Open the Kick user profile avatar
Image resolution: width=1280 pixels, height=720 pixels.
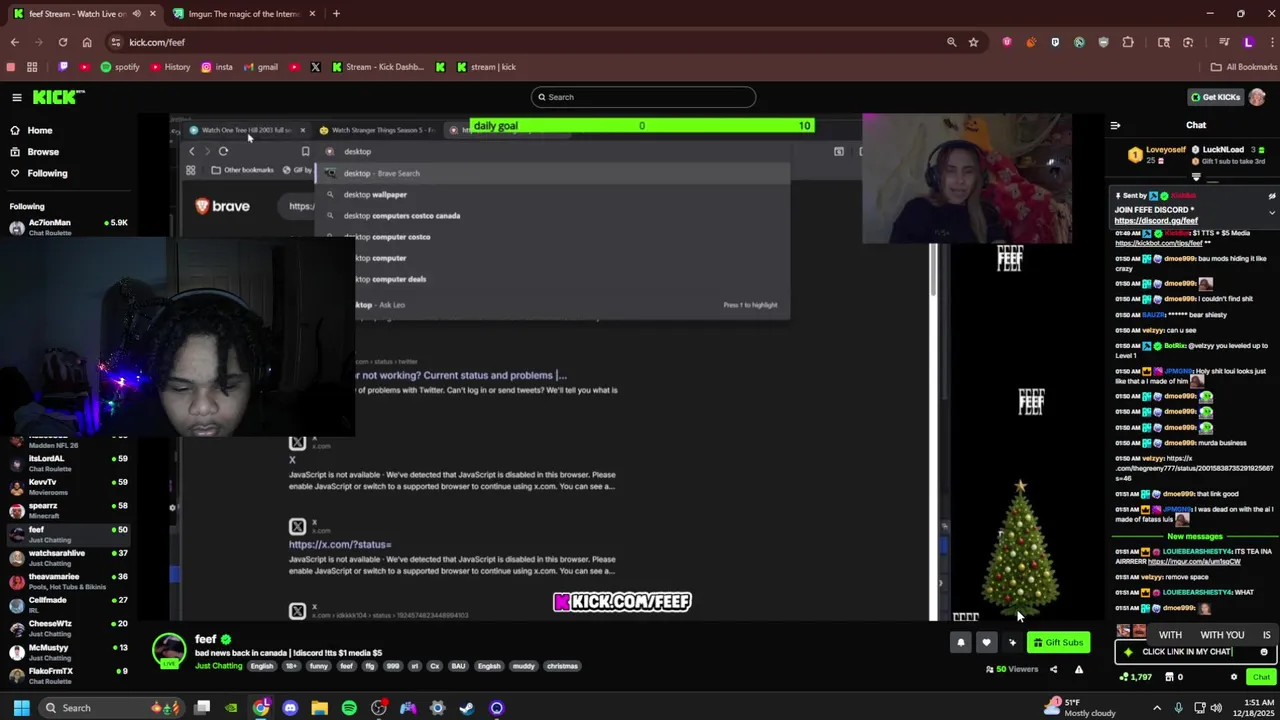(x=1257, y=97)
